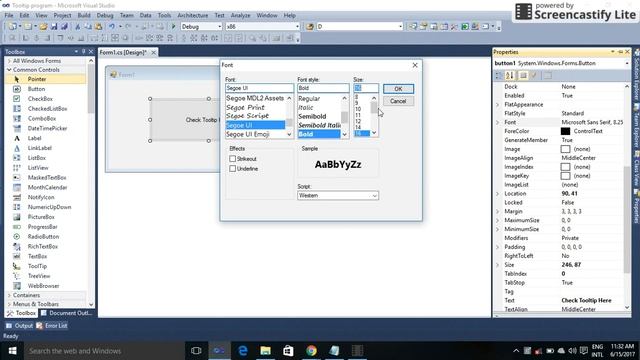Pick the CheckedListBox toolbox item
The height and width of the screenshot is (360, 640).
[47, 109]
